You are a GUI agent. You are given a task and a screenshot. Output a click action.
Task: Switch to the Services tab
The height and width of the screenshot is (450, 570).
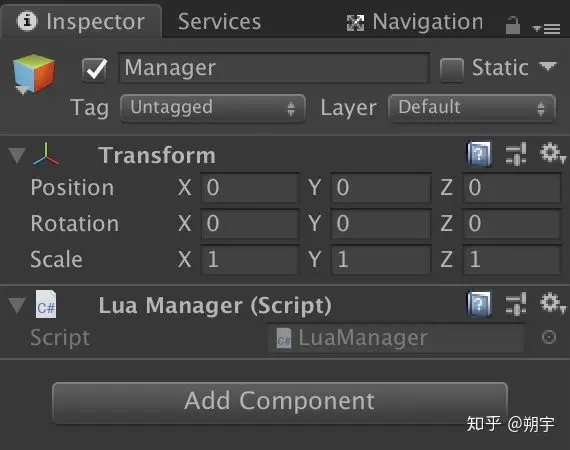pyautogui.click(x=220, y=21)
